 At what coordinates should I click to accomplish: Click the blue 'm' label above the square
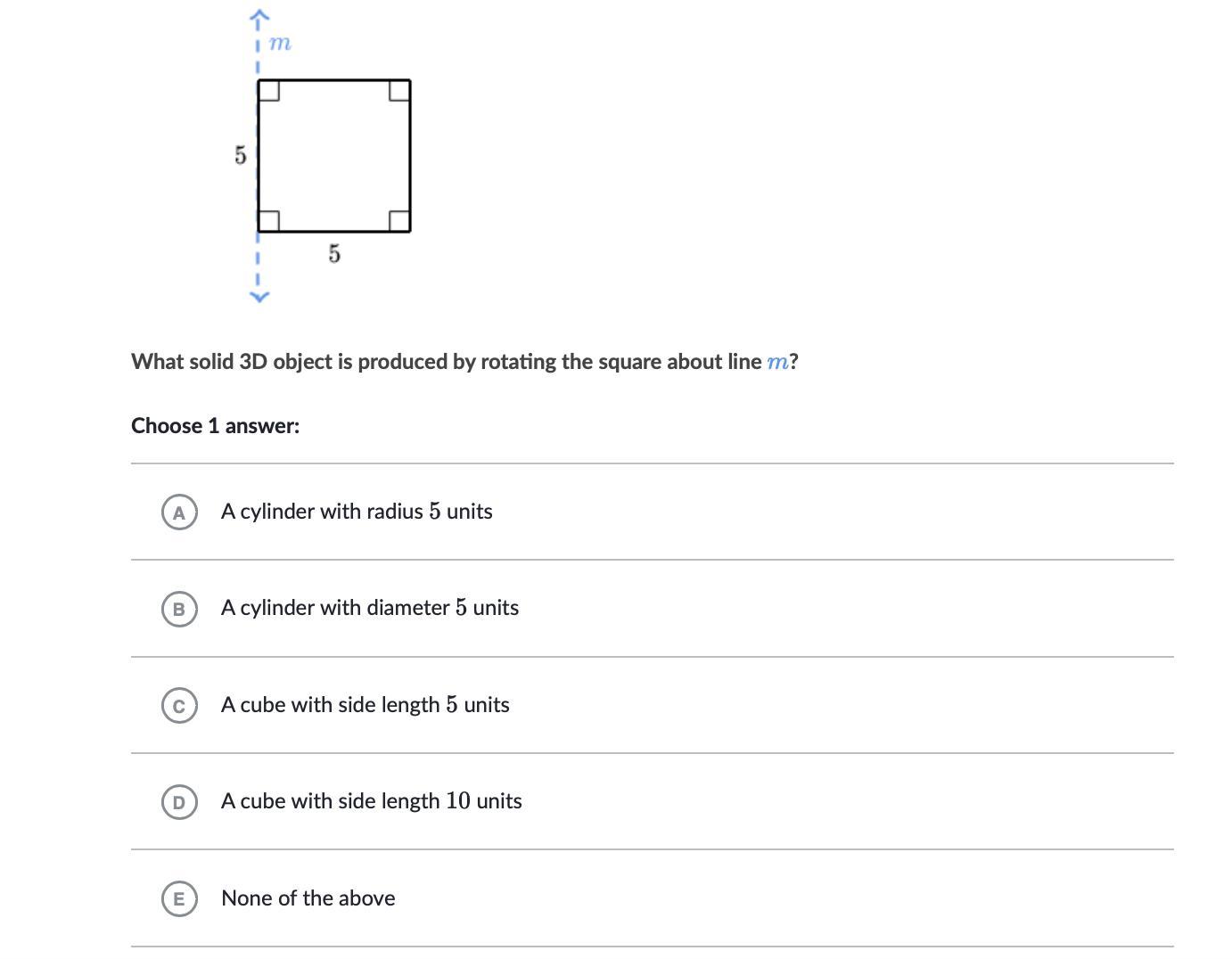(x=280, y=43)
